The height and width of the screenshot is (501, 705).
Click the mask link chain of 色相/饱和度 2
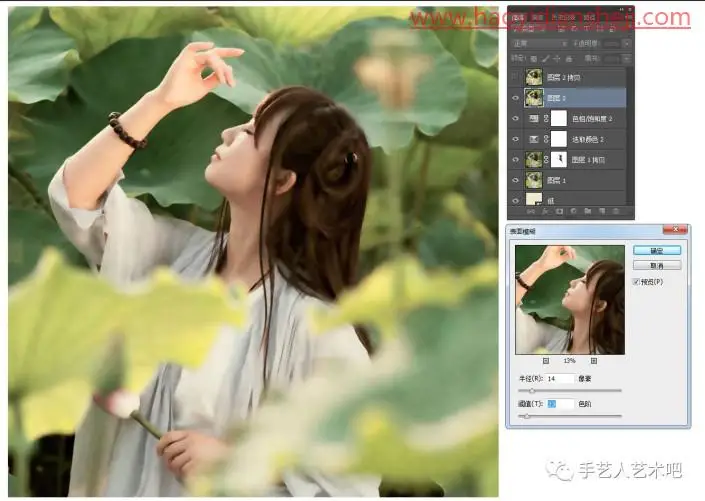pos(546,119)
